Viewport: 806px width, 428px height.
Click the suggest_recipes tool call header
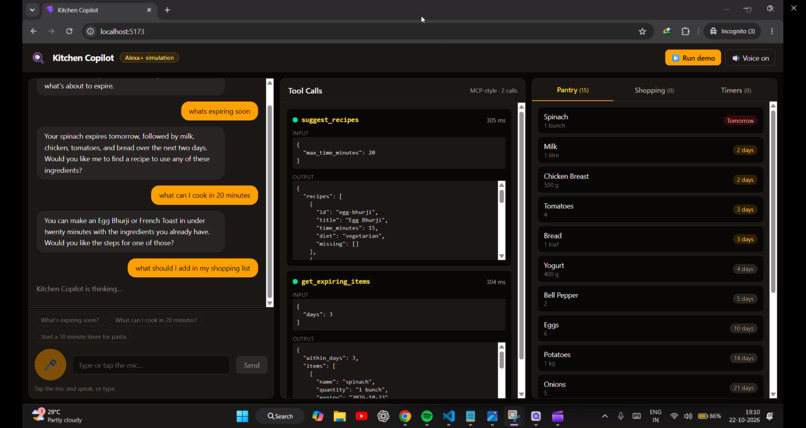coord(398,120)
